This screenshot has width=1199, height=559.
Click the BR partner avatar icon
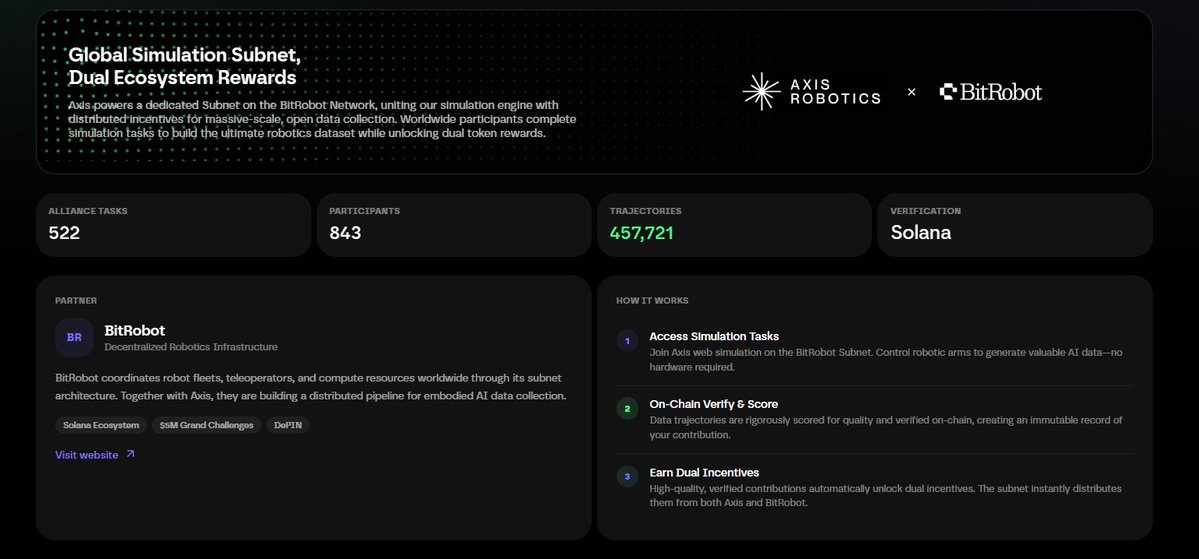[x=74, y=337]
